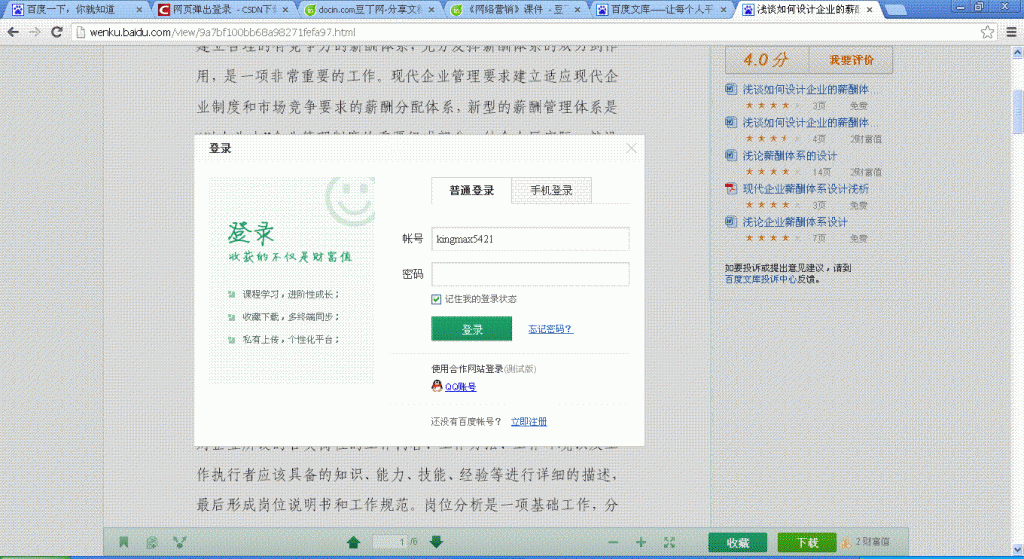Switch to 手机登录 tab
The height and width of the screenshot is (559, 1024).
[x=551, y=190]
